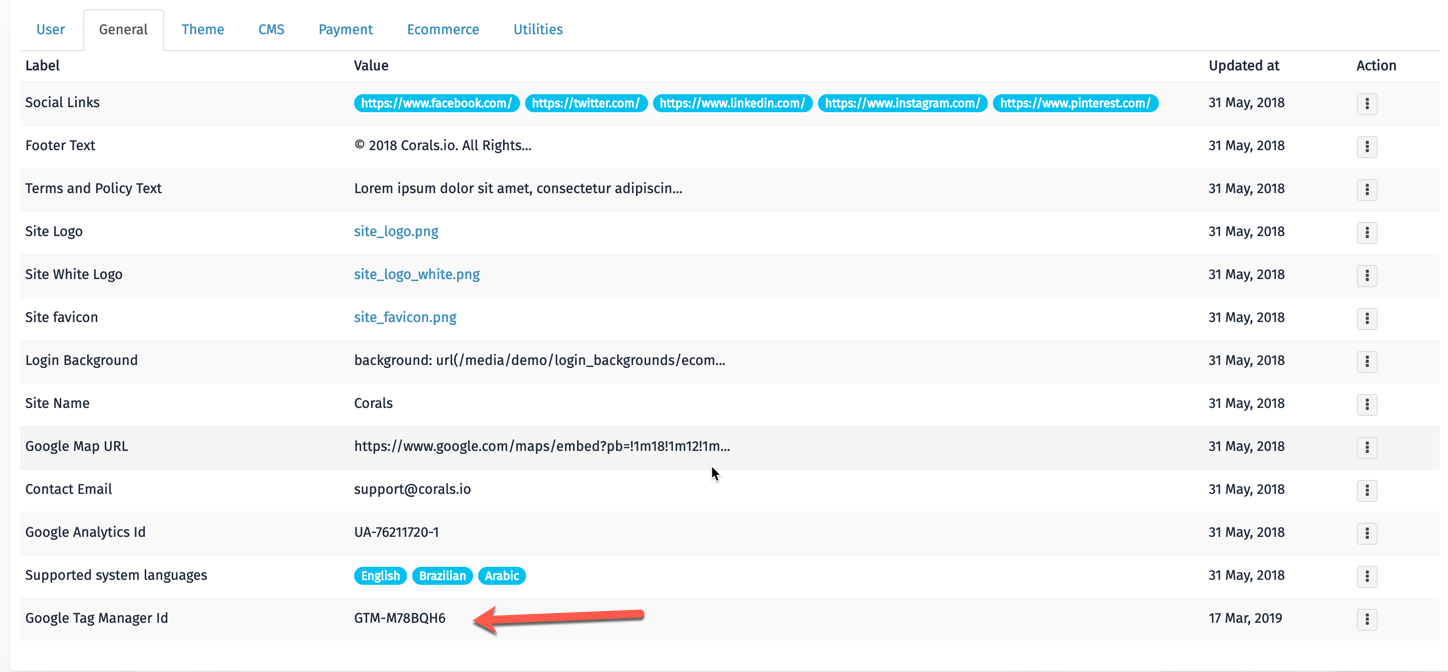Select the Arabic language badge
1448x672 pixels.
[x=502, y=575]
